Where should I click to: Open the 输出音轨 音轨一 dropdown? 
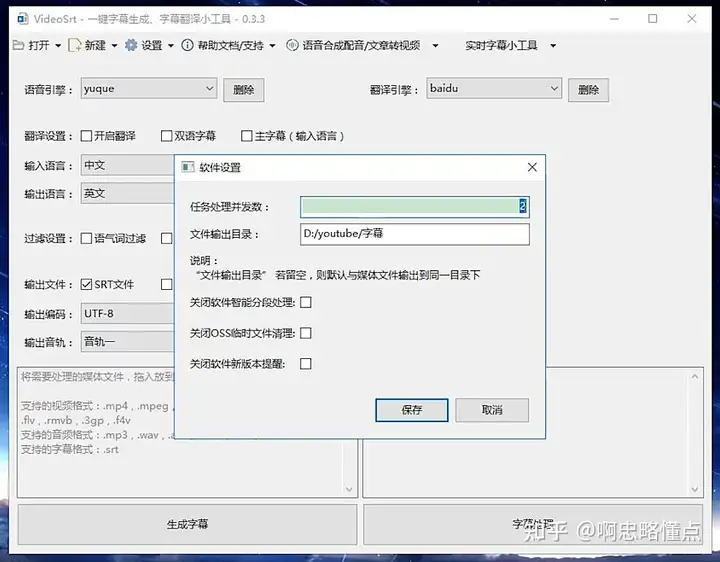tap(128, 342)
